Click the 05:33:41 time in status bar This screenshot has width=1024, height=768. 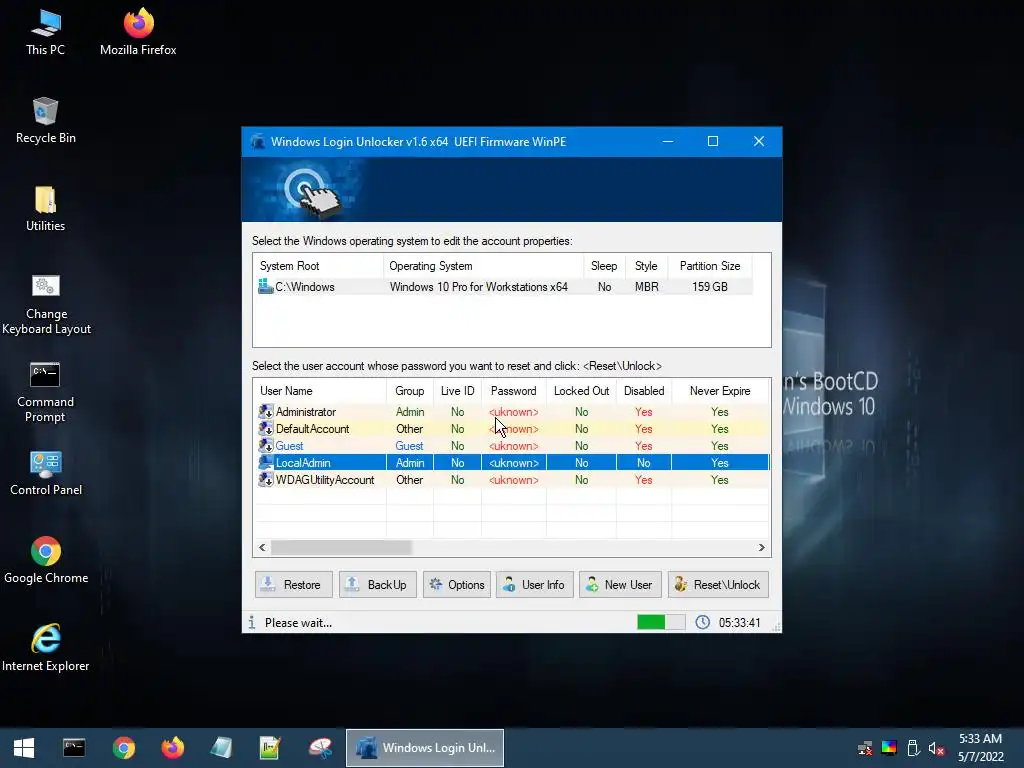tap(740, 622)
